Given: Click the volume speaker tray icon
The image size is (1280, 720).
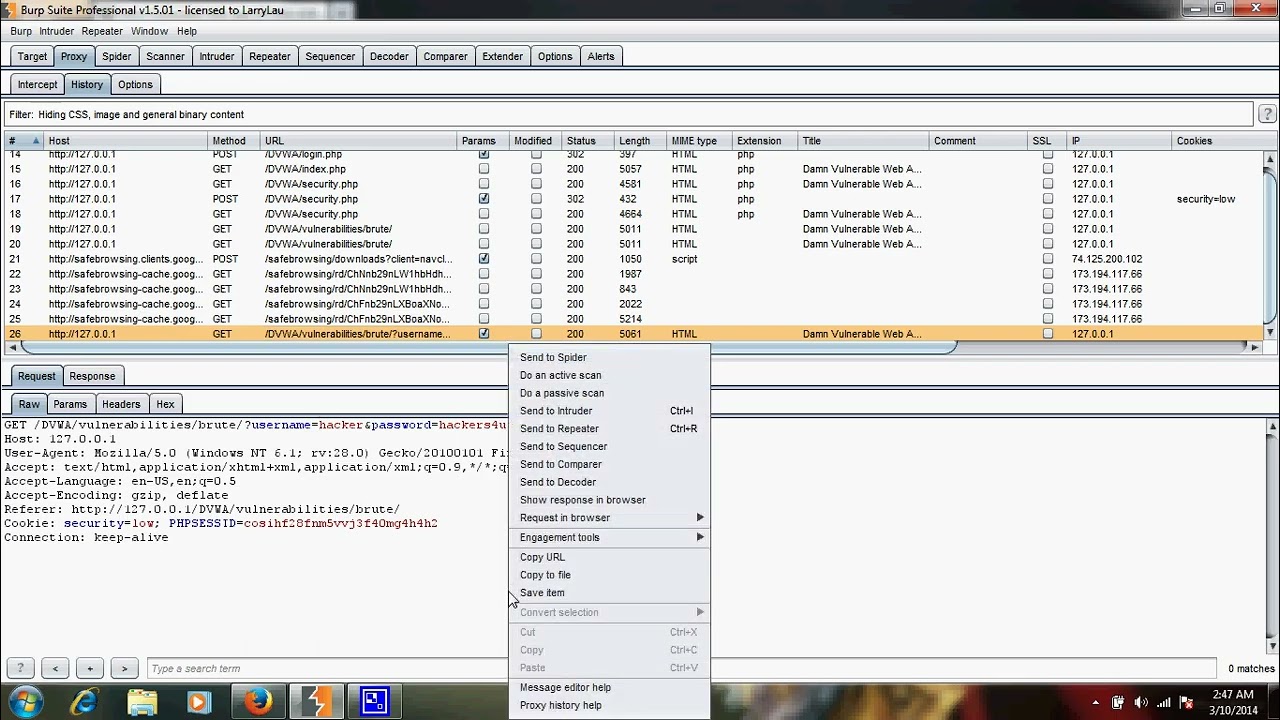Looking at the screenshot, I should [x=1140, y=703].
